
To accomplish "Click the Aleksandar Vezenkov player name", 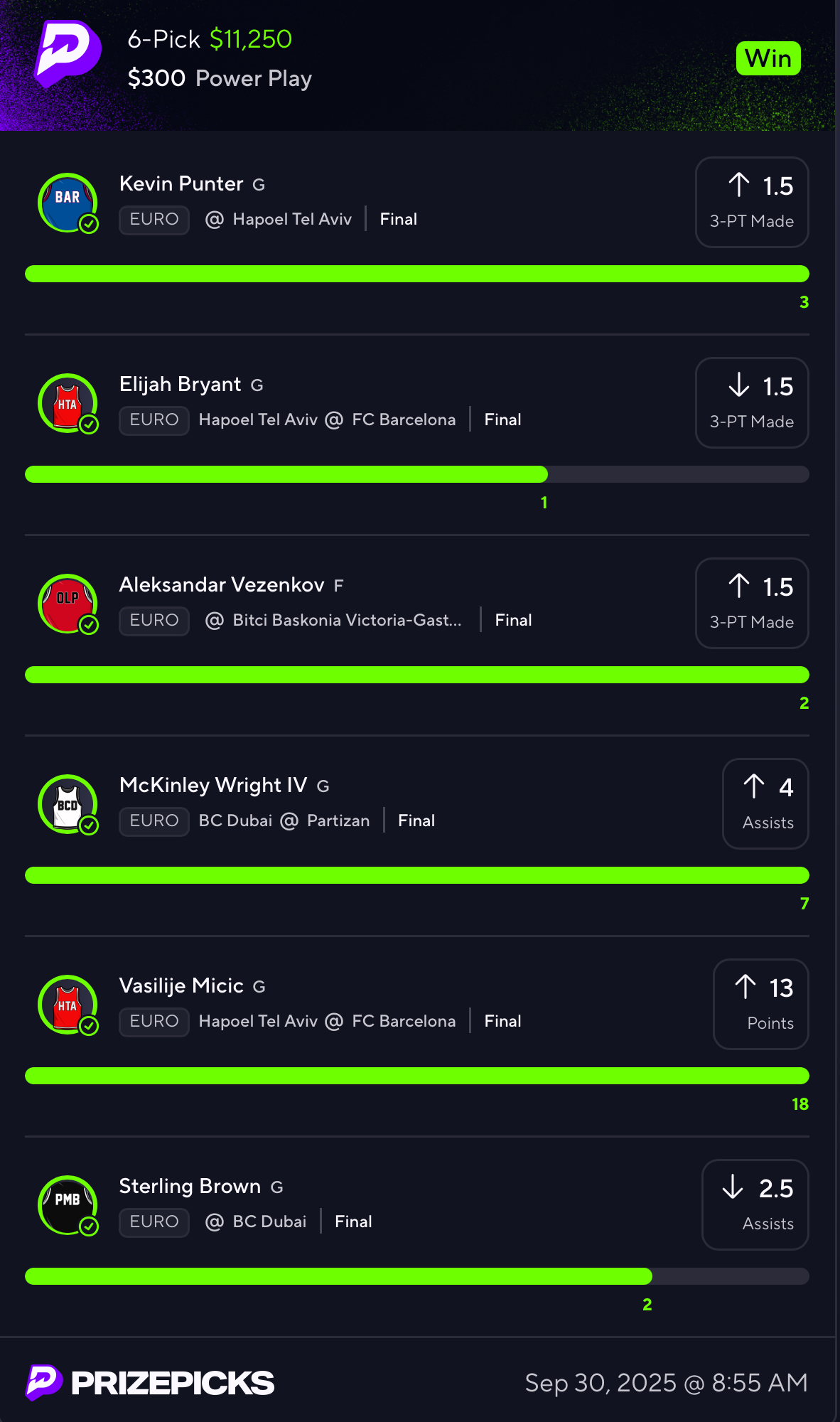I will click(x=222, y=584).
